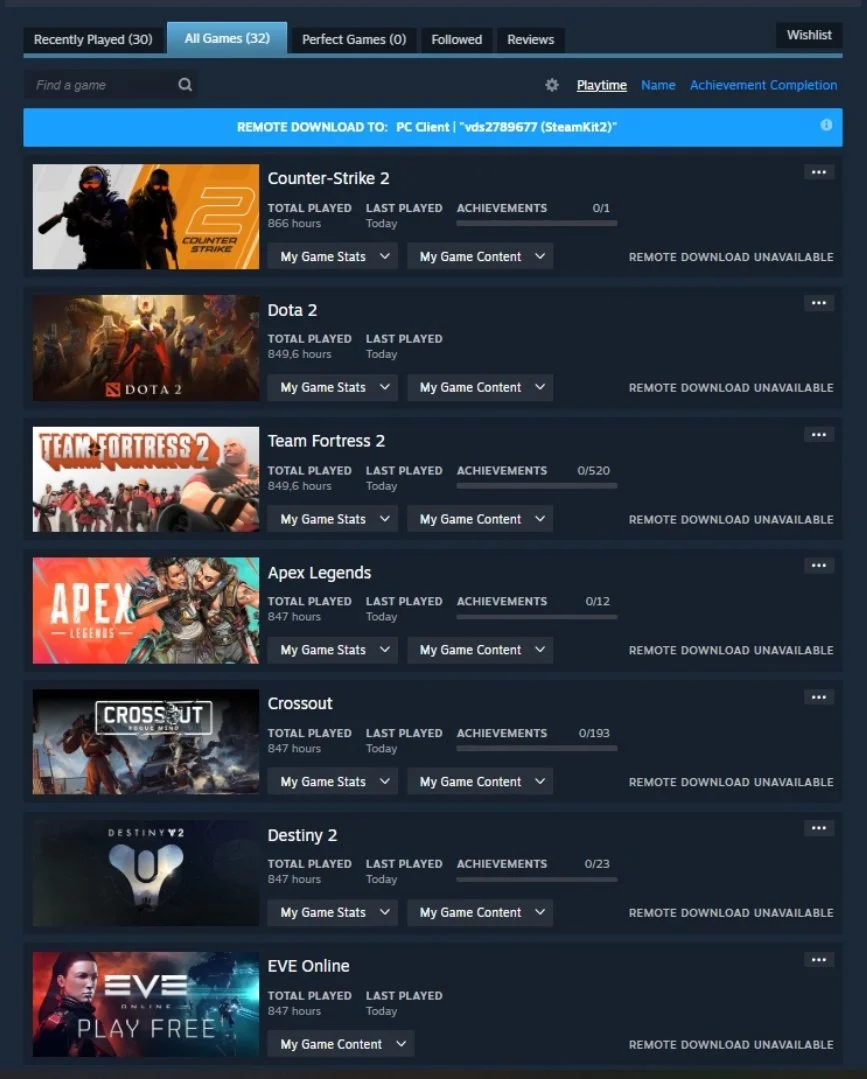Expand My Game Content for Crossout
Viewport: 867px width, 1079px height.
click(x=480, y=782)
